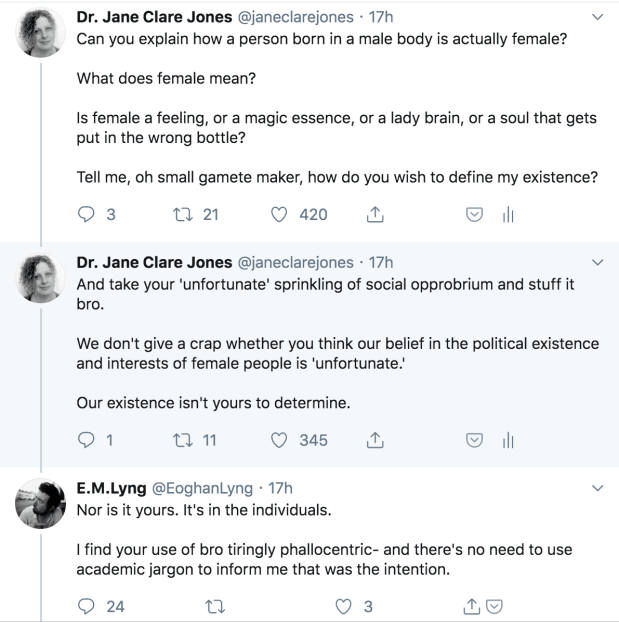
Task: Expand the first tweet's caret menu
Action: click(598, 16)
